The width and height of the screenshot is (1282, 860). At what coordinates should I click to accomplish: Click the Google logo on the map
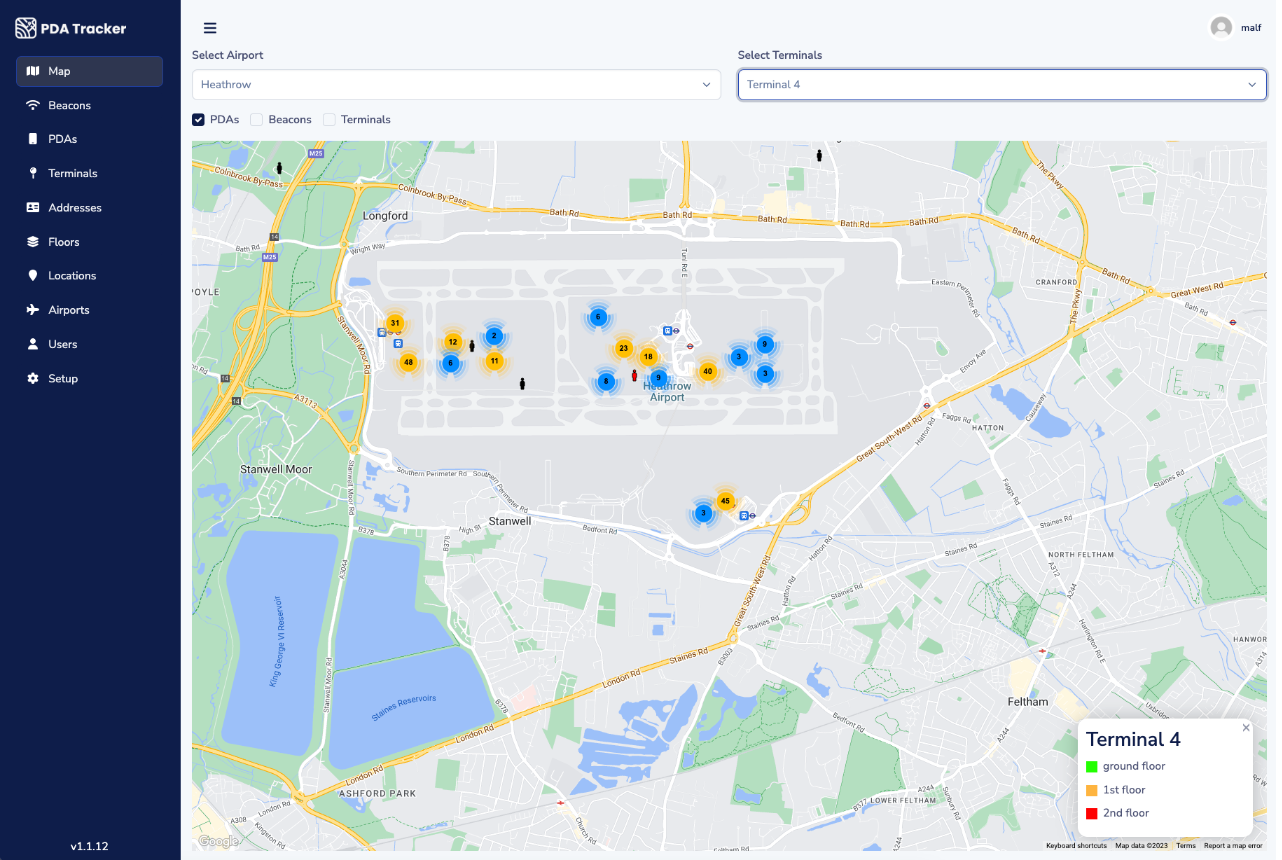coord(218,841)
